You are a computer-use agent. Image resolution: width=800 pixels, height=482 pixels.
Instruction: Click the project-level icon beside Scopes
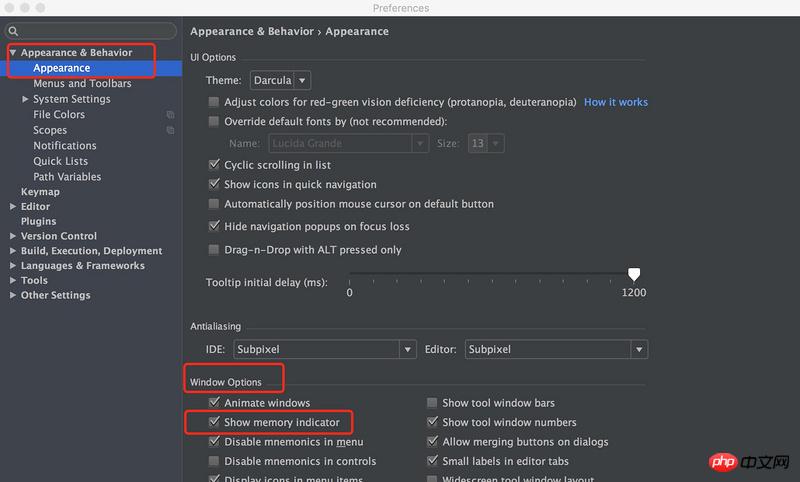point(170,130)
